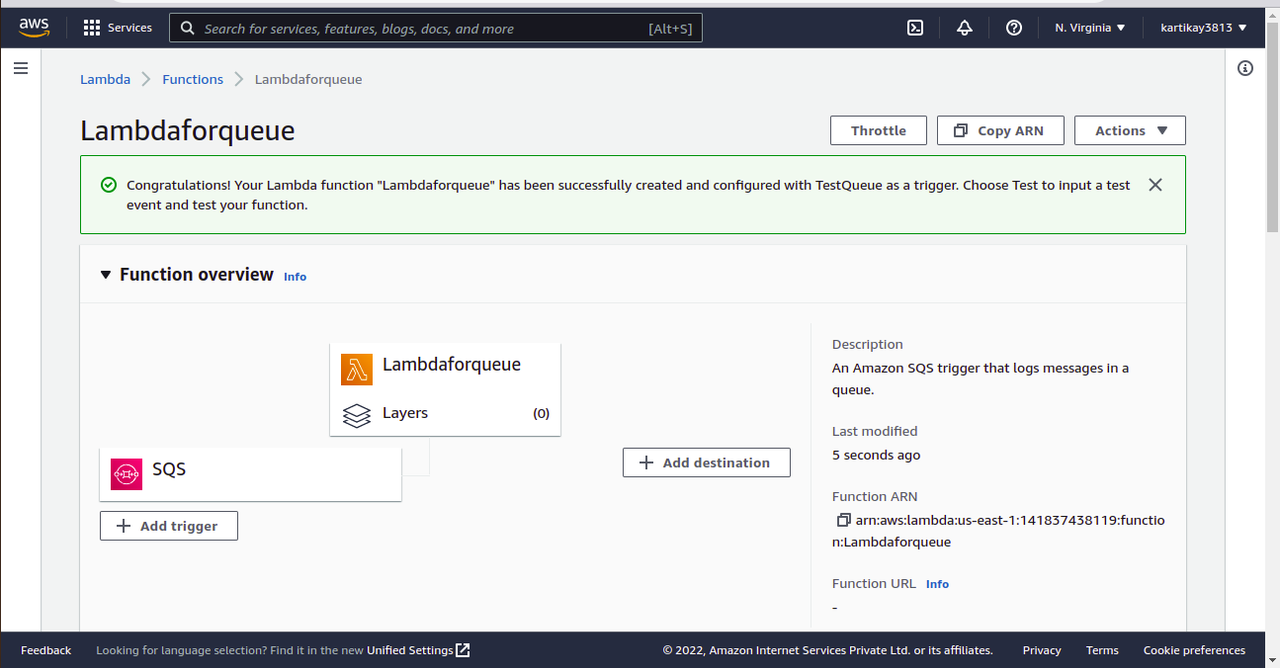Image resolution: width=1280 pixels, height=668 pixels.
Task: Click the search magnifier icon
Action: [x=188, y=28]
